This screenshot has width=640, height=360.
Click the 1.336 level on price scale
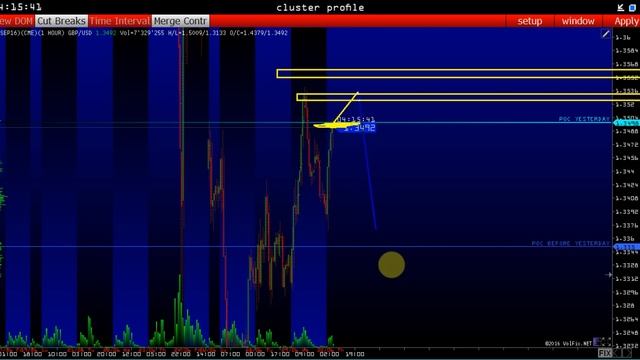click(625, 238)
